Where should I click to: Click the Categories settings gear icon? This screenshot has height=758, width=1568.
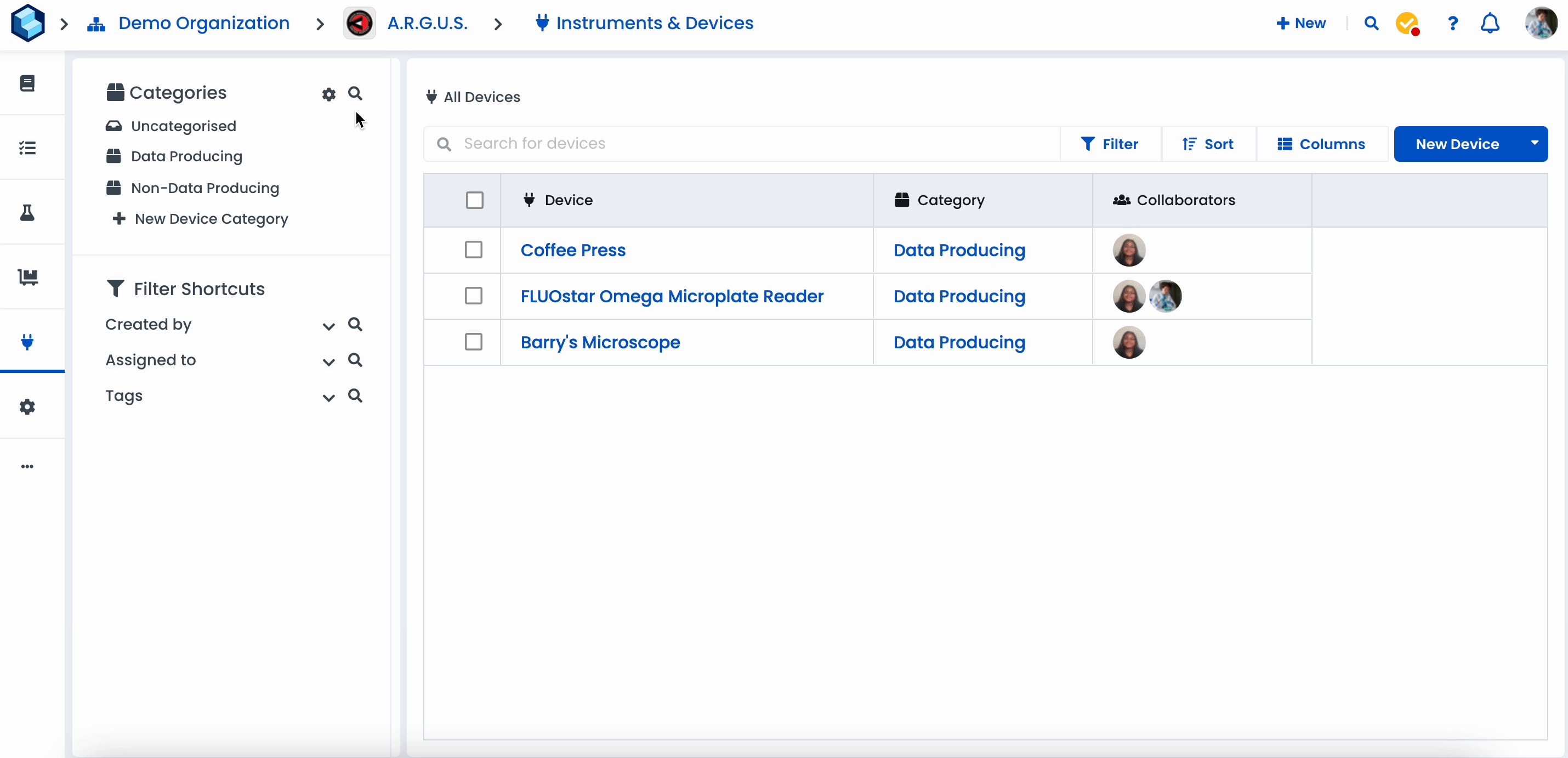(329, 94)
